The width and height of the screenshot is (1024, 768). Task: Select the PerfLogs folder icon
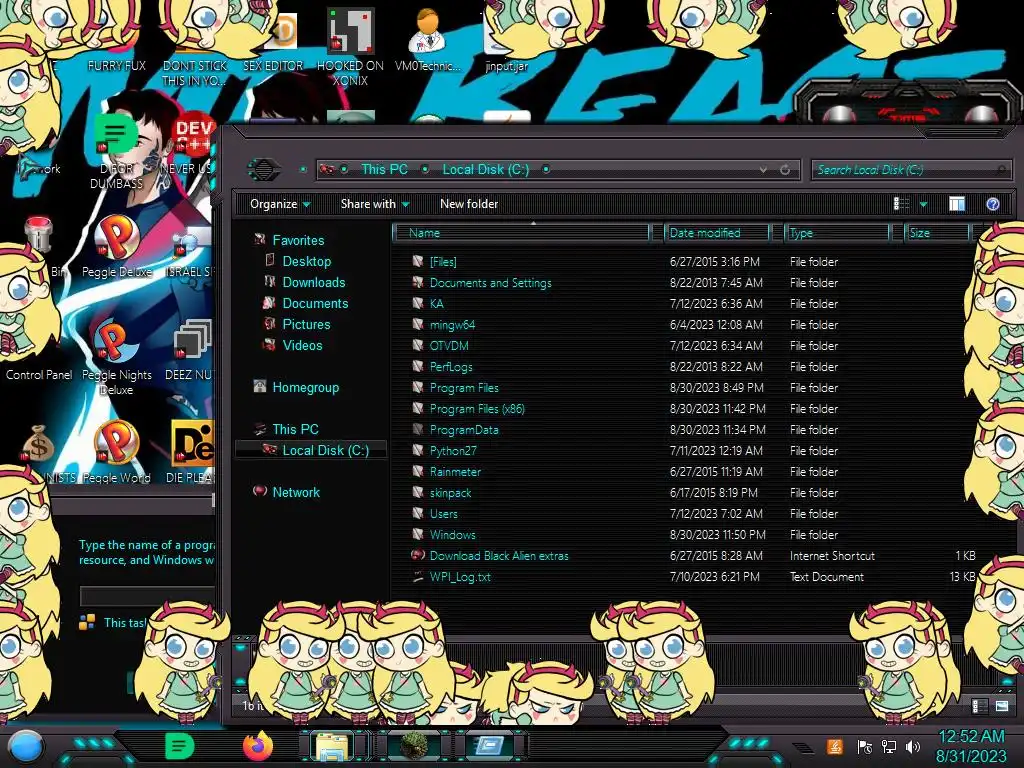pyautogui.click(x=418, y=366)
